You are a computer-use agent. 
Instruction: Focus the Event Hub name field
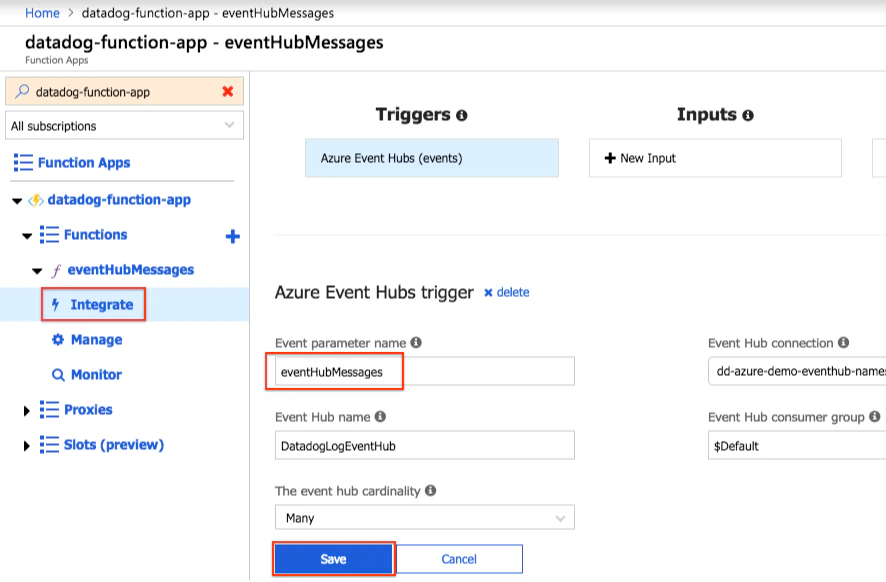424,445
